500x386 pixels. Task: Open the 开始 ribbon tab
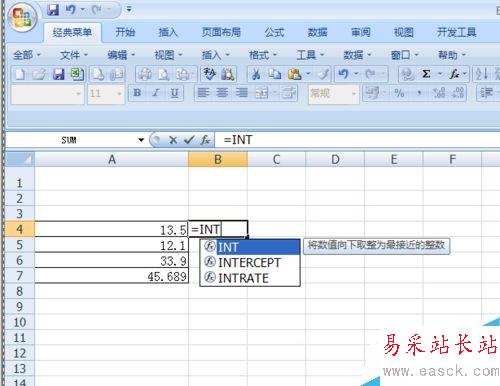tap(125, 32)
